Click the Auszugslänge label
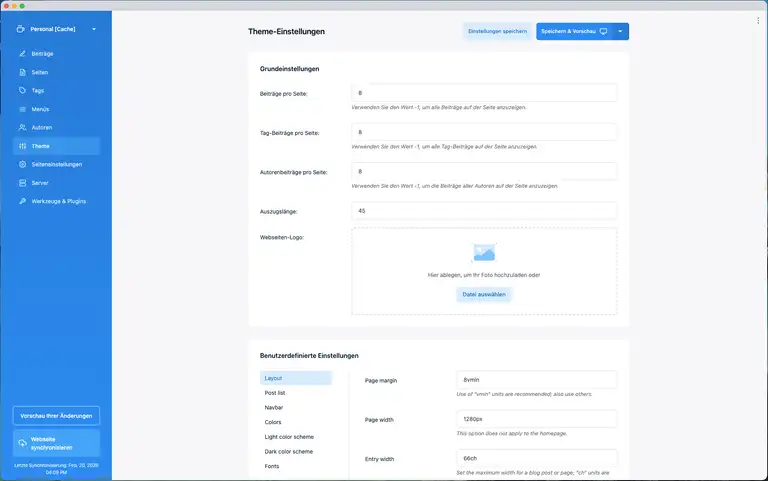 point(279,212)
